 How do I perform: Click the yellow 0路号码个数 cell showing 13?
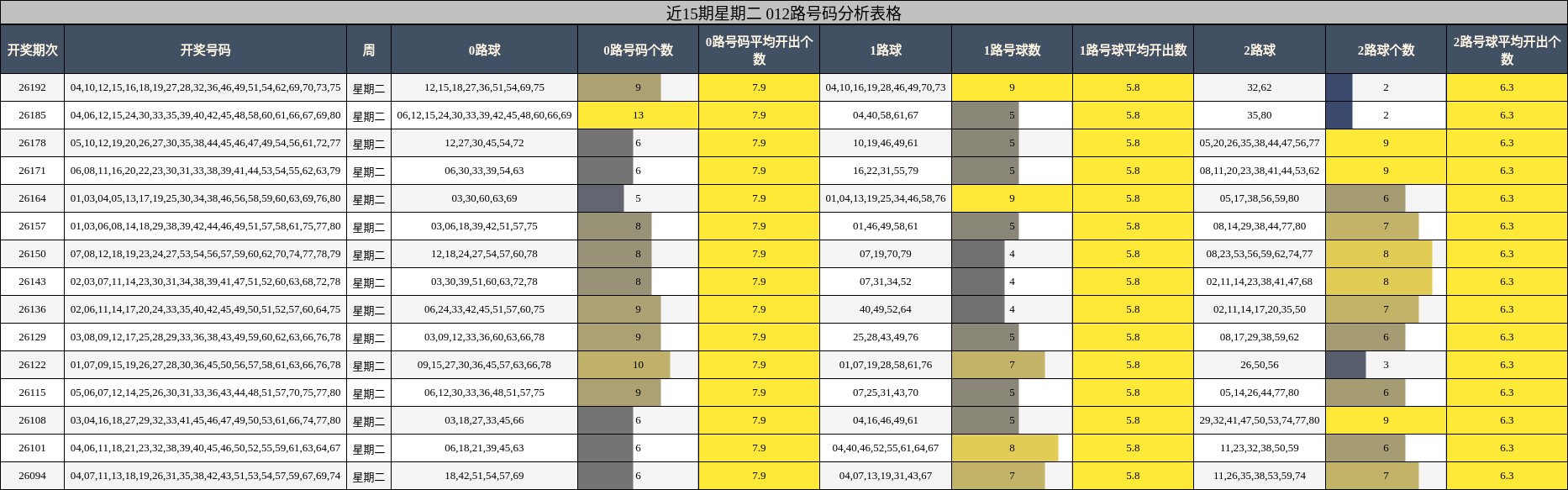click(638, 115)
